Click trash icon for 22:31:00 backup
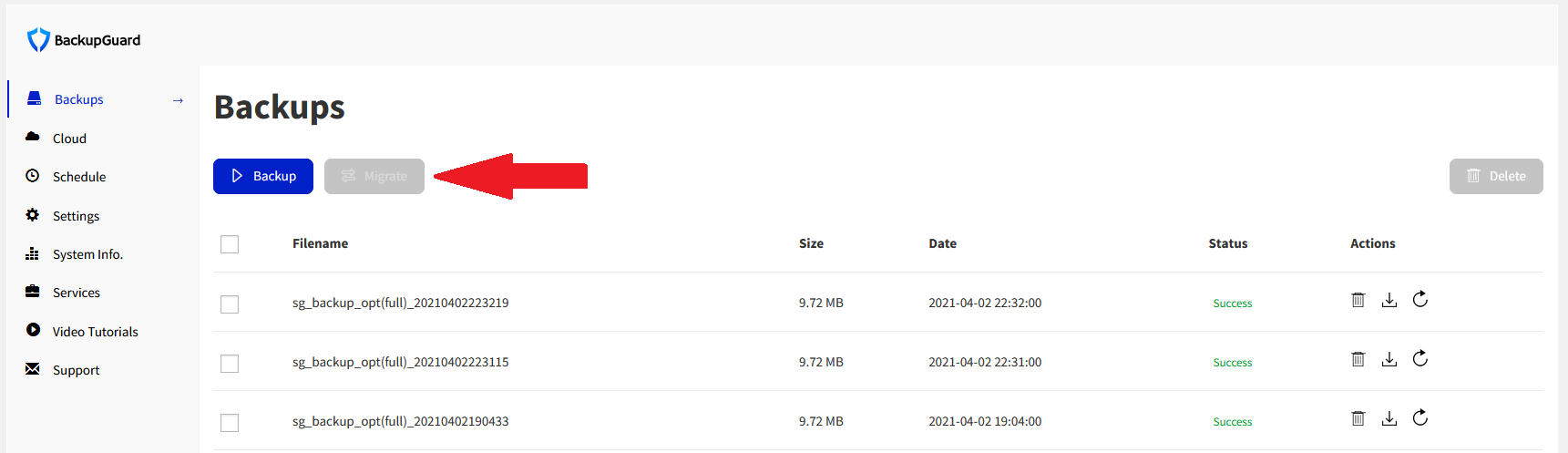 [x=1358, y=359]
